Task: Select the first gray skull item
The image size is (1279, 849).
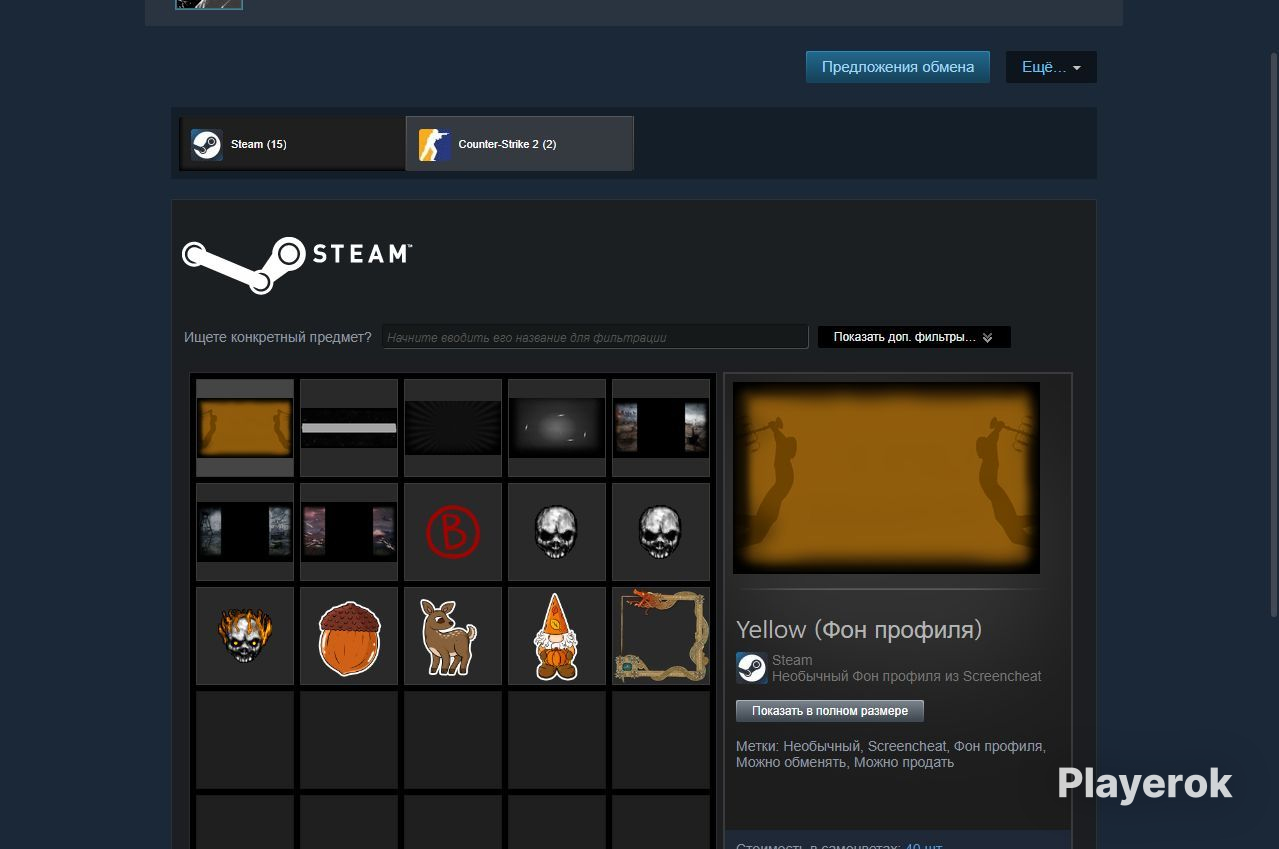Action: click(557, 532)
